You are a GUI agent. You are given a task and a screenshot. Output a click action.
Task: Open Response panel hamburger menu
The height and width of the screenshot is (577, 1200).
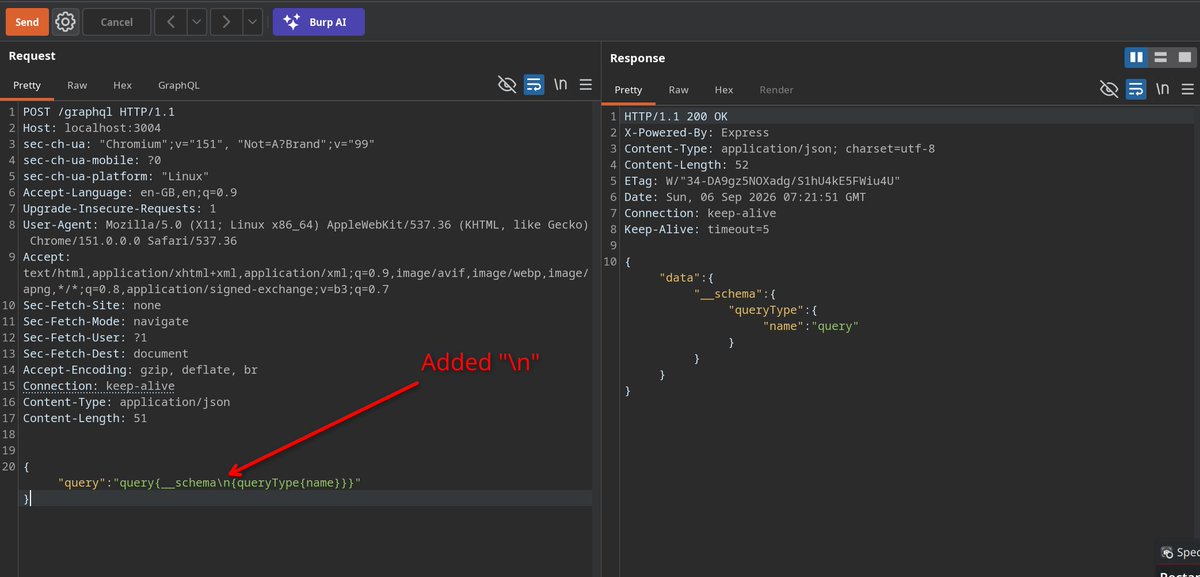(1188, 89)
